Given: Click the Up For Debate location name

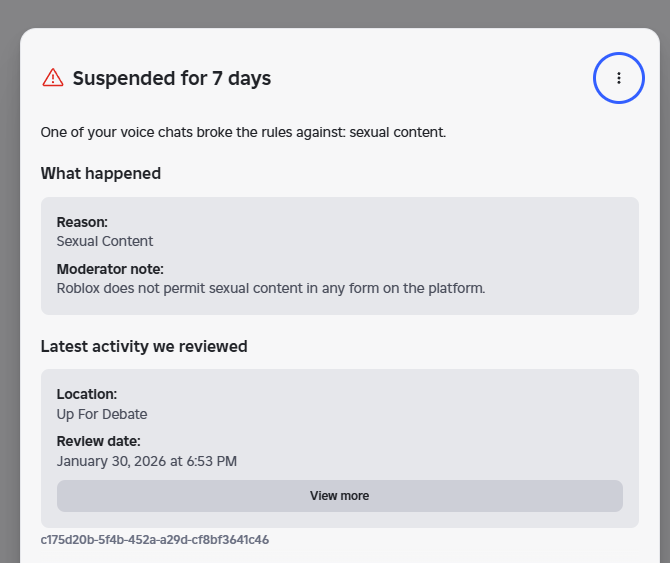Looking at the screenshot, I should coord(102,414).
